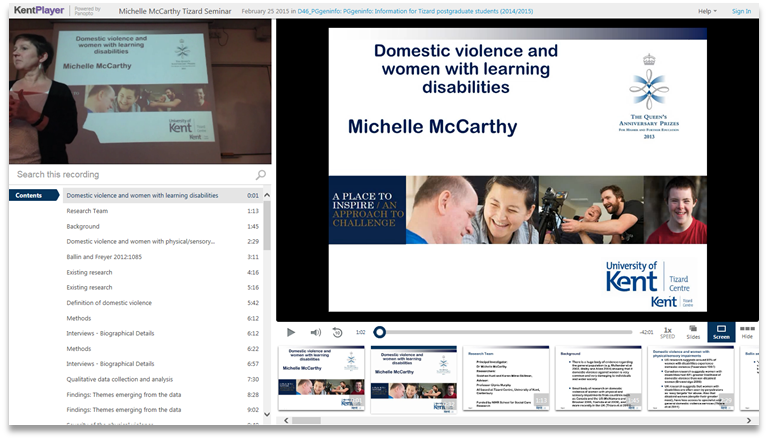Screen dimensions: 768x440
Task: Click the Sign In link
Action: [741, 11]
